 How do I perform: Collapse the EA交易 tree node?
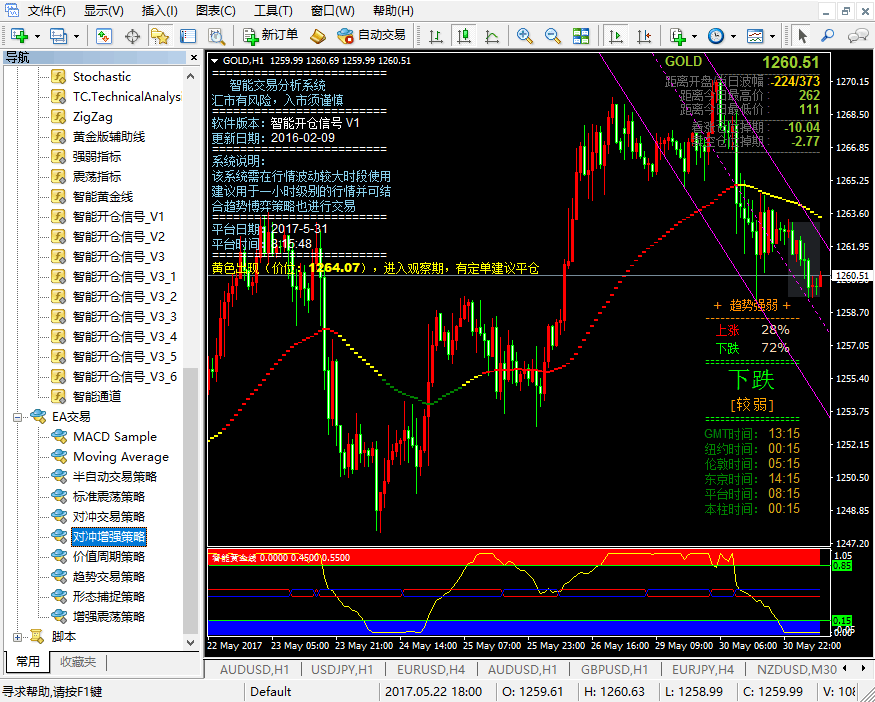17,417
